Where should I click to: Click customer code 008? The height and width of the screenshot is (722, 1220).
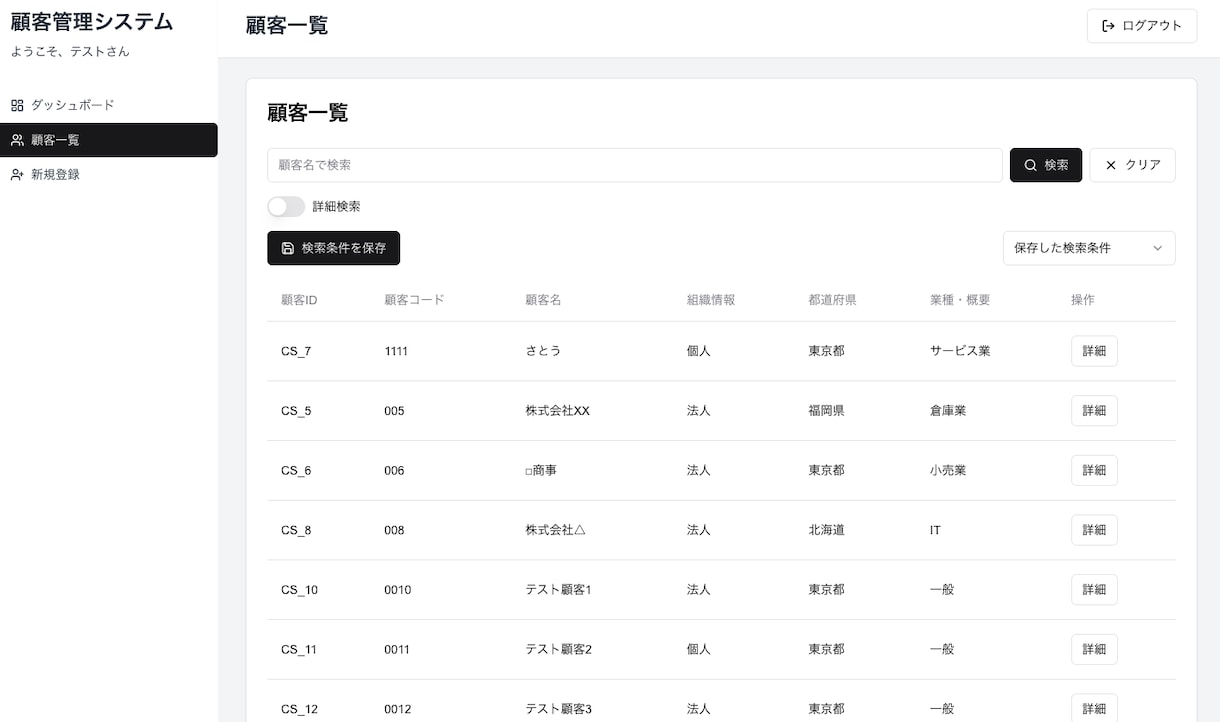click(394, 530)
